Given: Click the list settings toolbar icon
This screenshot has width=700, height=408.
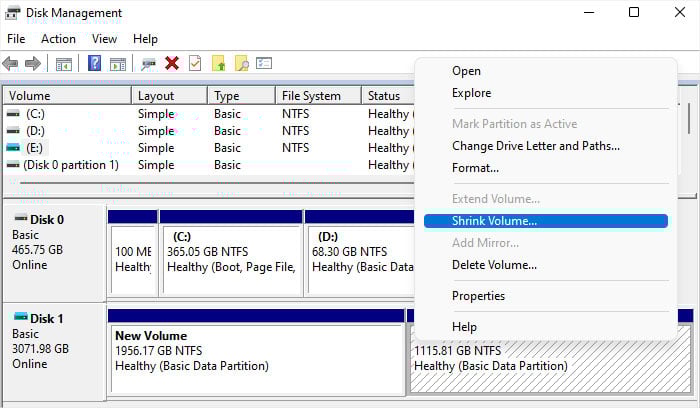Looking at the screenshot, I should (264, 63).
